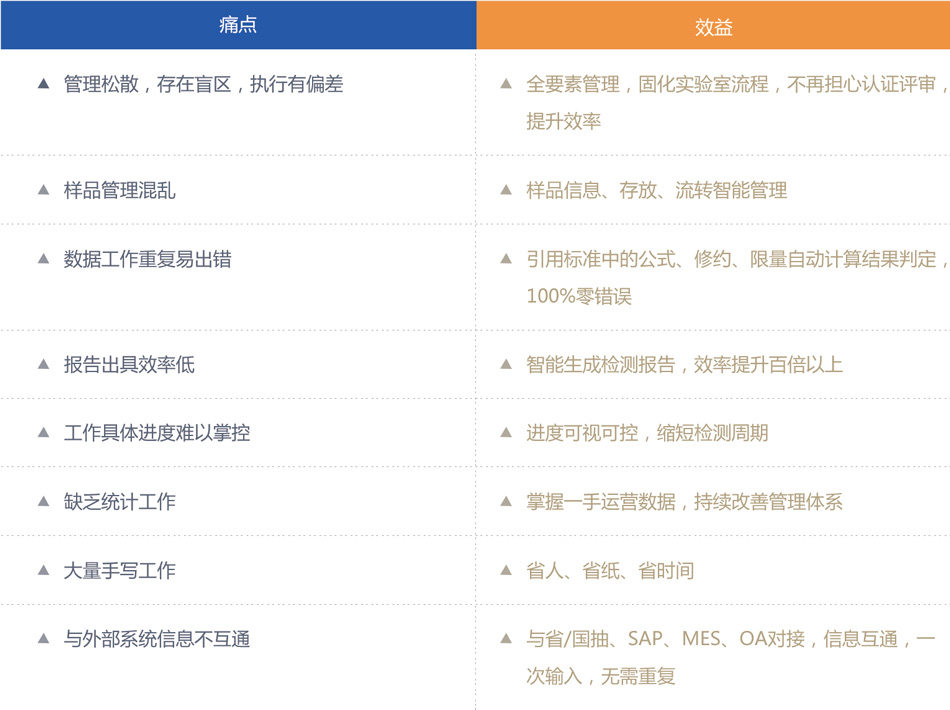This screenshot has width=950, height=710.
Task: Click text 报告出具效率低
Action: click(129, 364)
